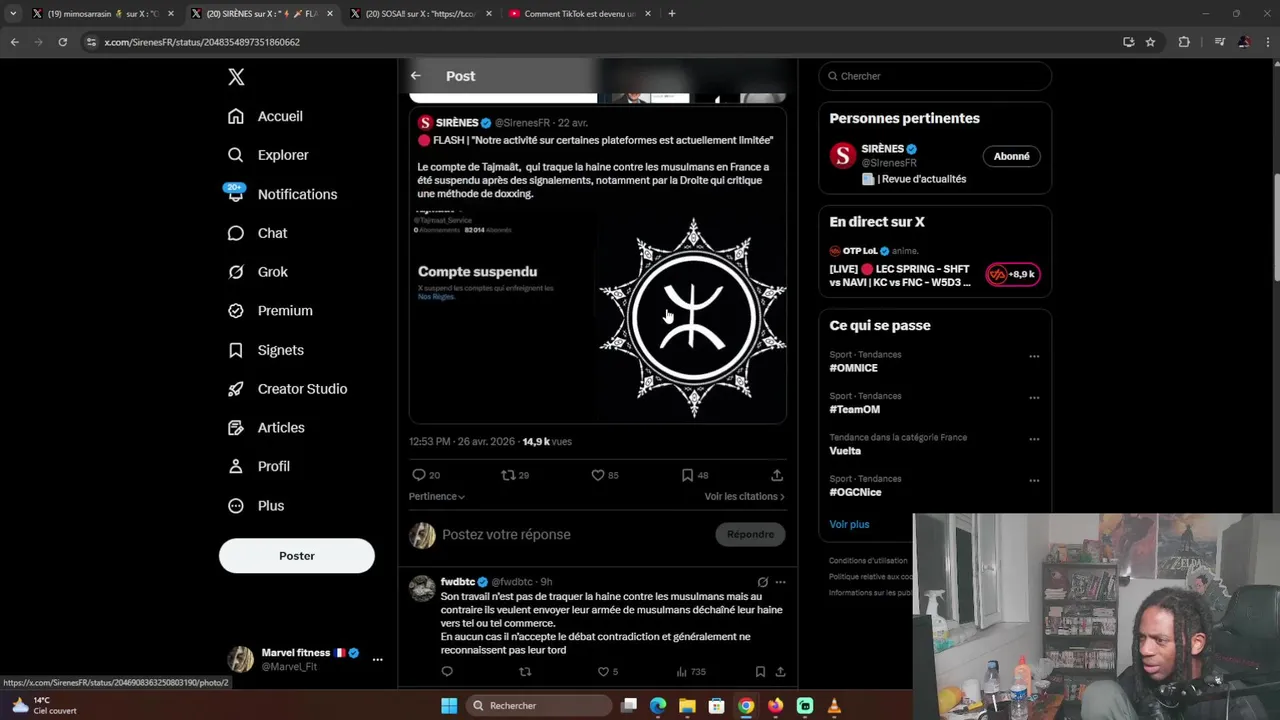Open fwdbtc reply more options dots
This screenshot has width=1280, height=720.
coord(780,582)
